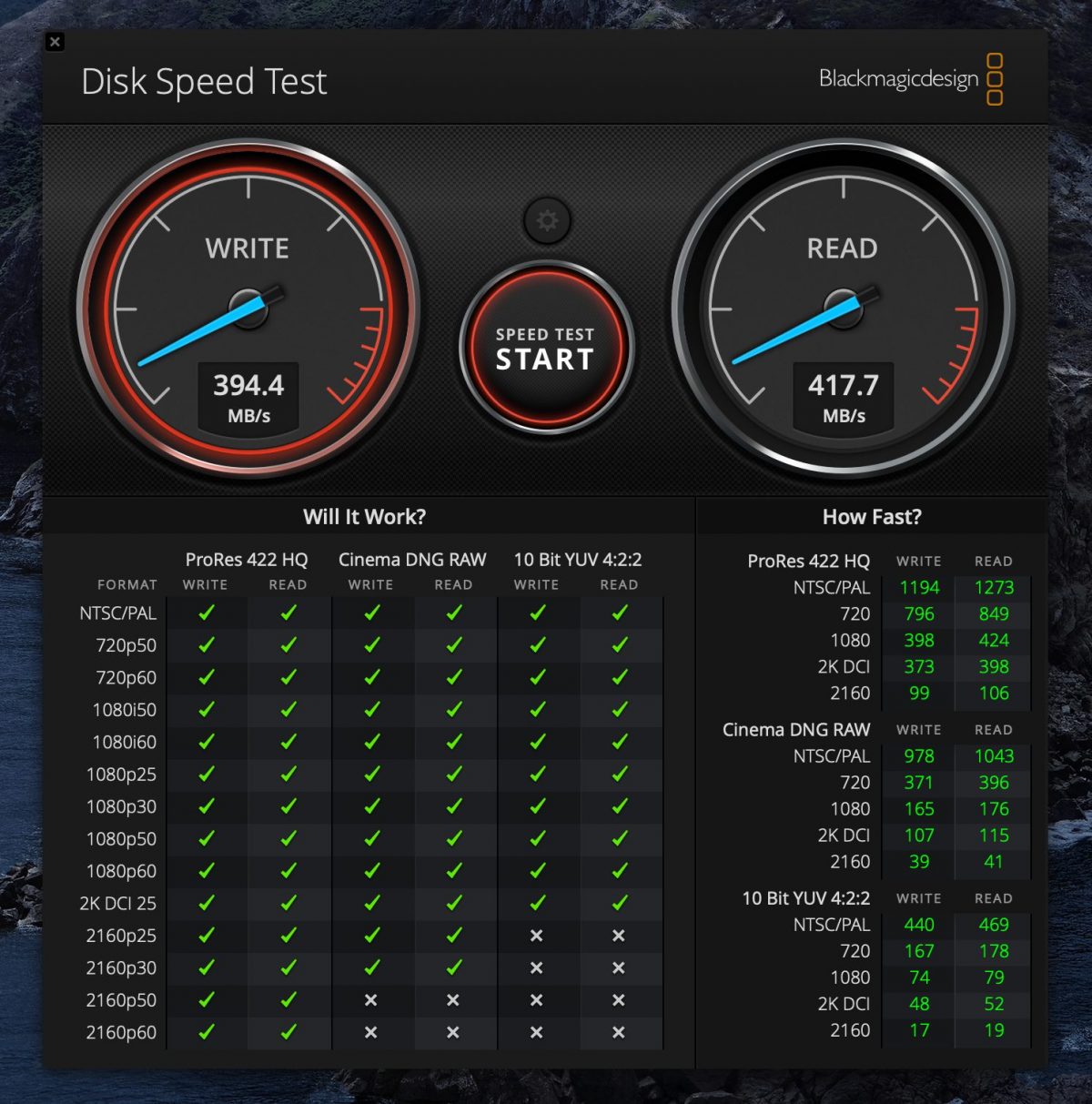Open settings with the gear icon
Image resolution: width=1092 pixels, height=1104 pixels.
coord(547,220)
